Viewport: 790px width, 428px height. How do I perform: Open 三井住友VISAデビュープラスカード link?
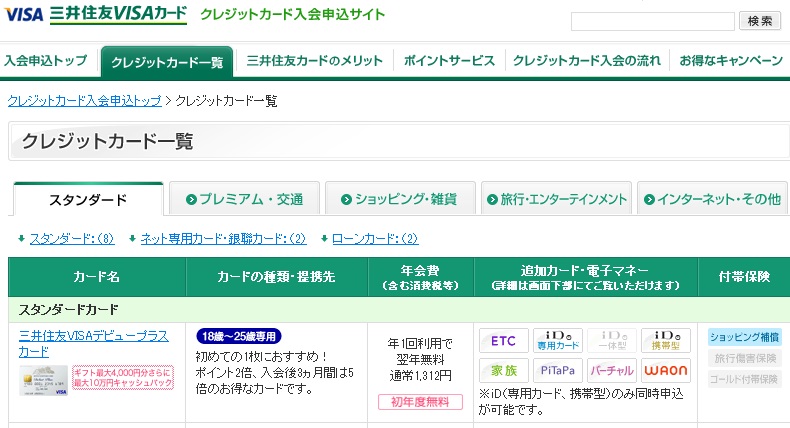pos(94,343)
